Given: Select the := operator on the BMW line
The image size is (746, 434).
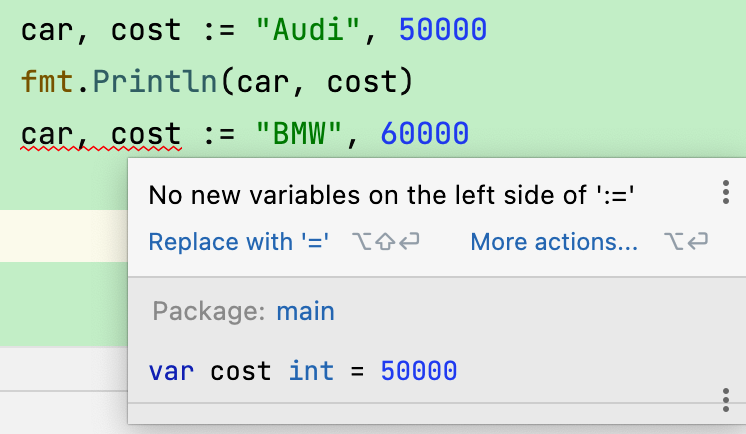Looking at the screenshot, I should [219, 135].
